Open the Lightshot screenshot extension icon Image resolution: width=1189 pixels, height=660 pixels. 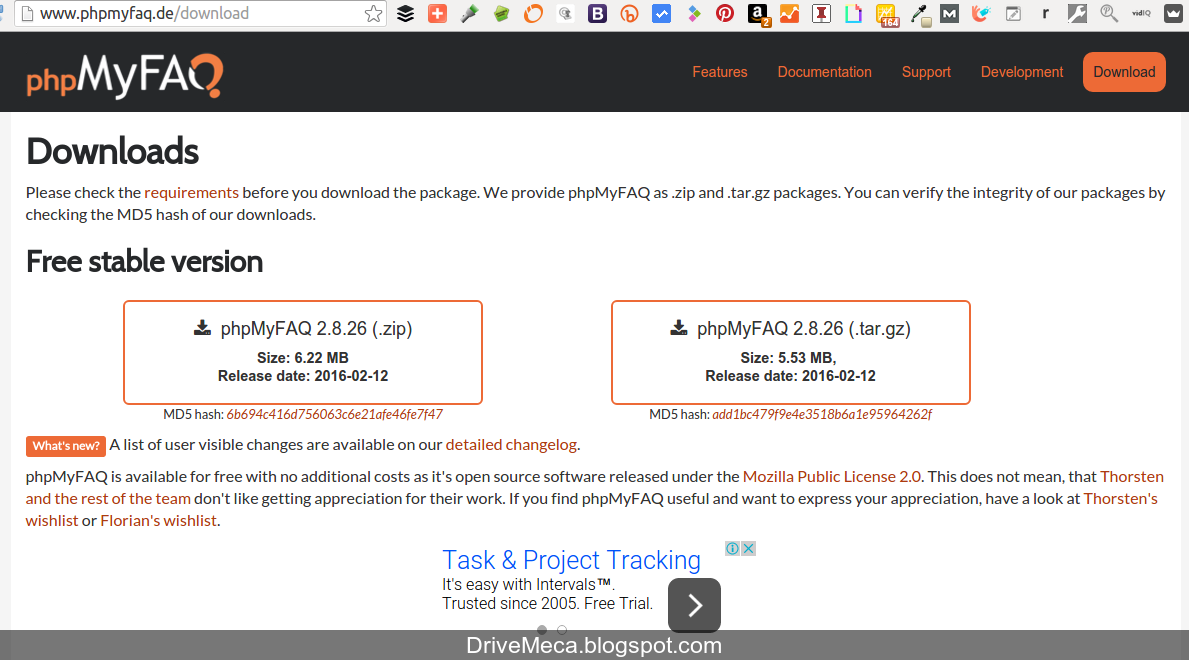coord(853,14)
